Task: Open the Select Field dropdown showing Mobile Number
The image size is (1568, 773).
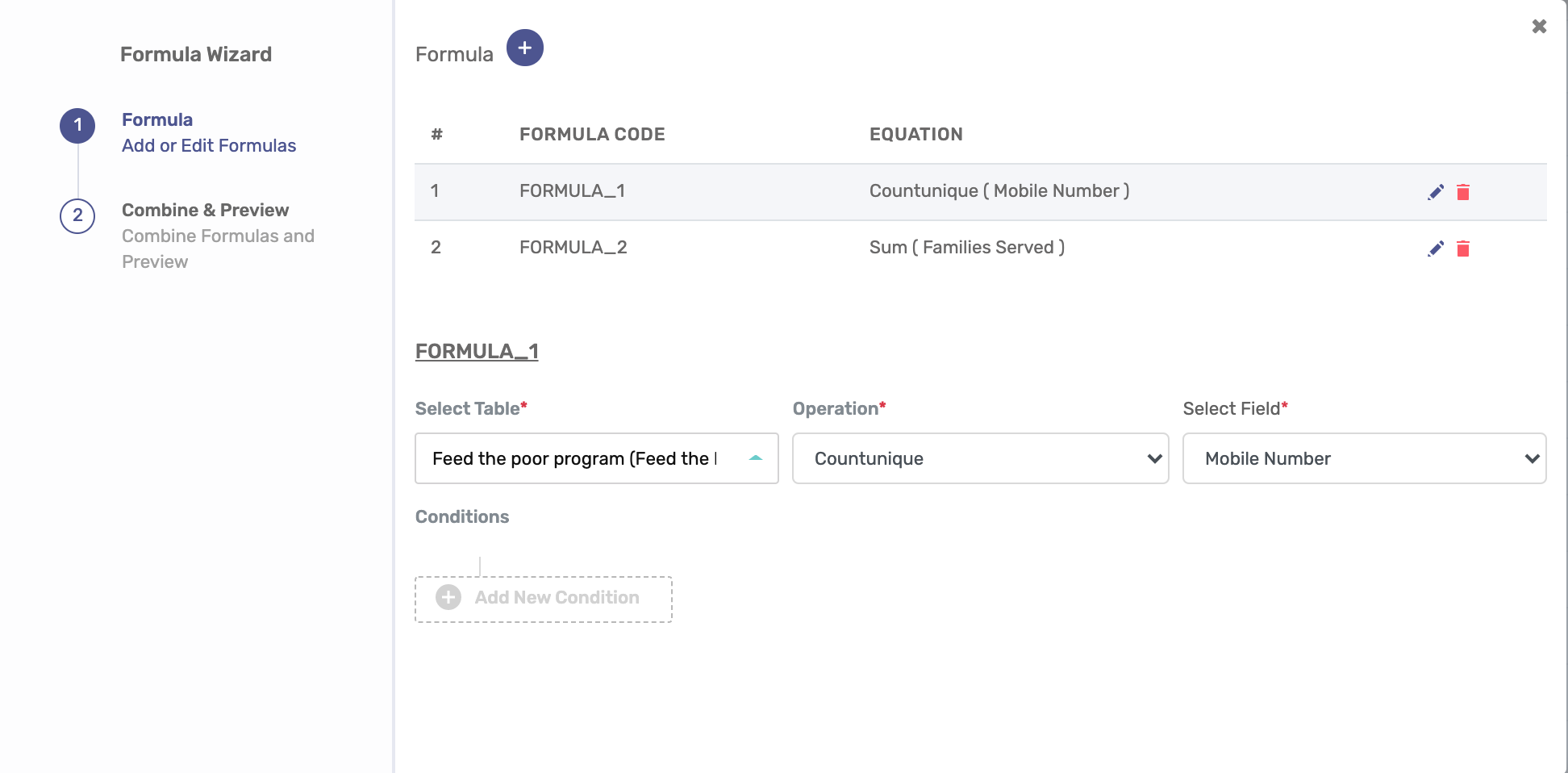Action: pos(1364,458)
